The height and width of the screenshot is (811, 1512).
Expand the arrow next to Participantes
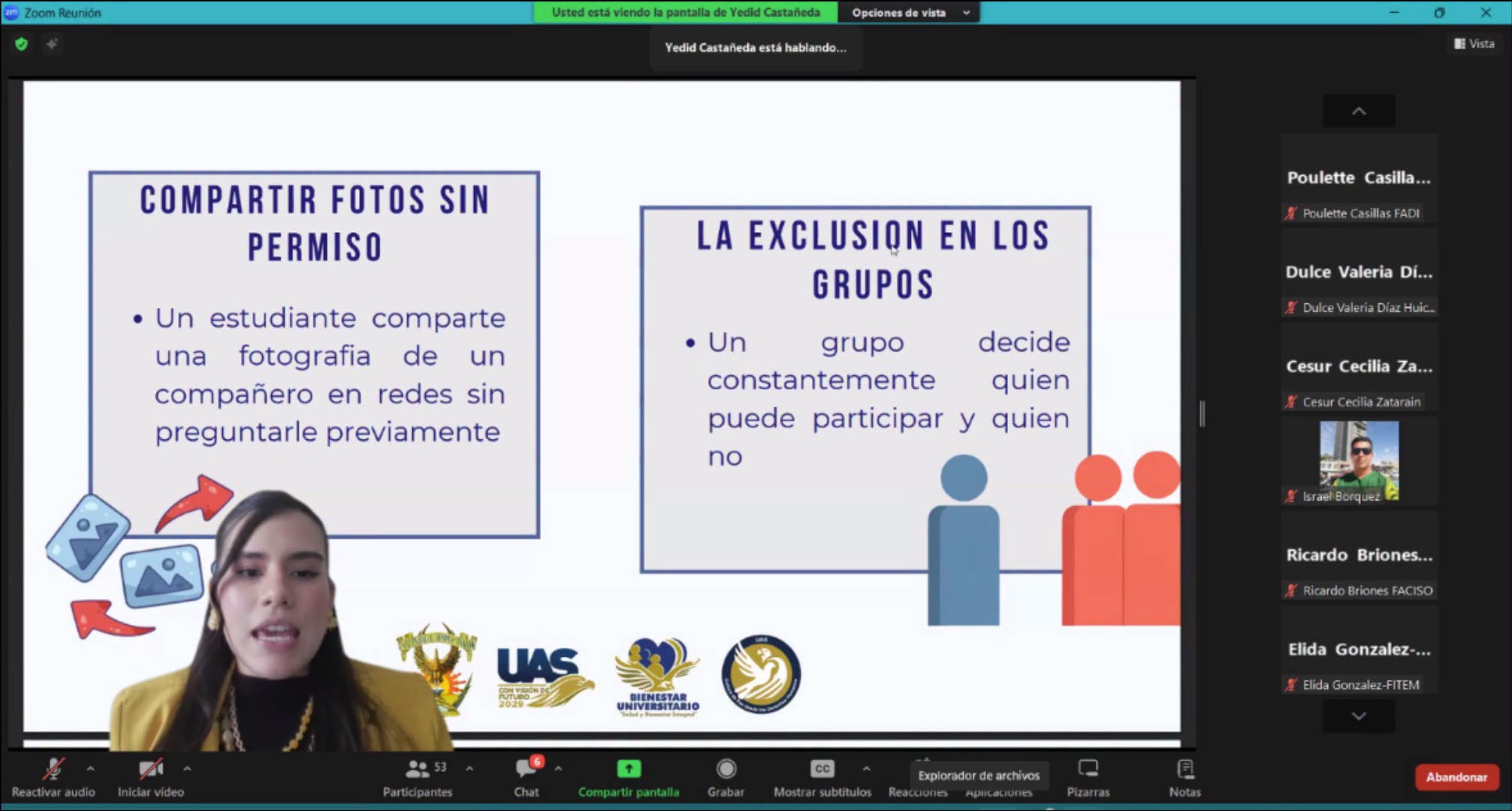[469, 769]
